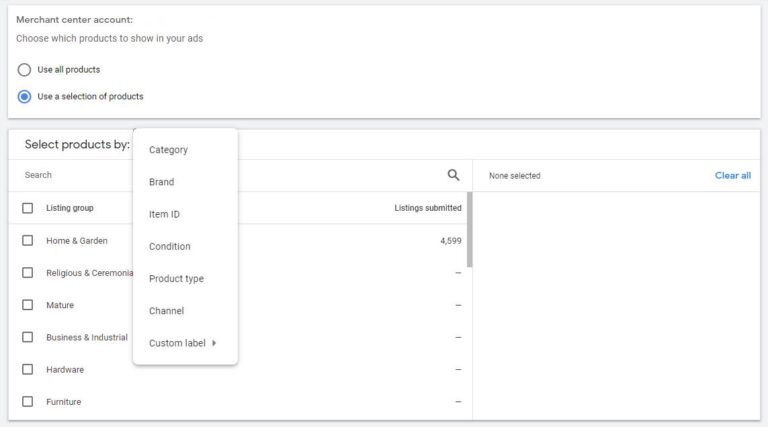
Task: Check the Hardware category checkbox
Action: [27, 369]
